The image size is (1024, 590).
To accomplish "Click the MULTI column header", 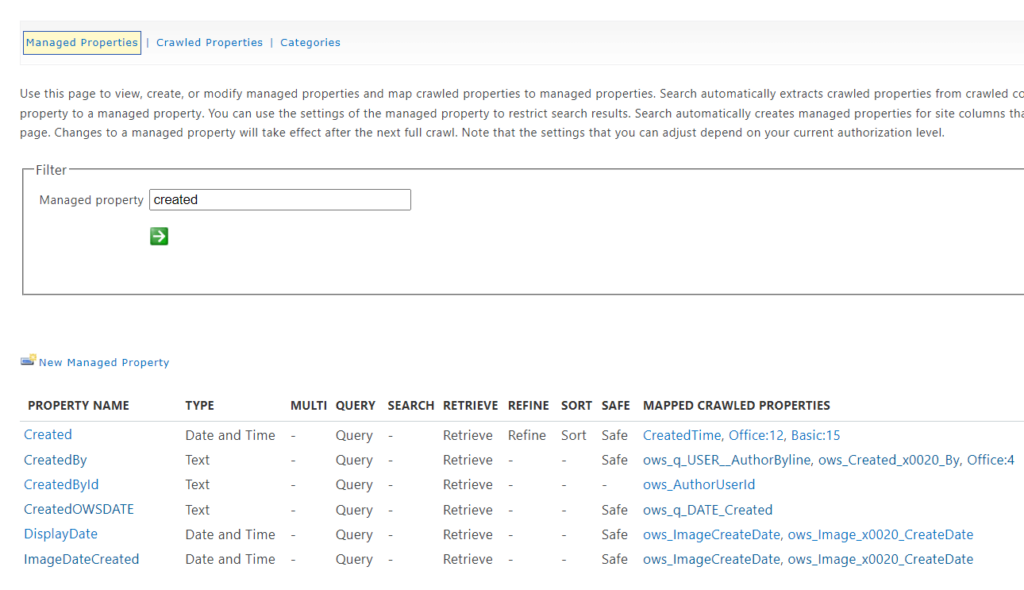I will tap(308, 406).
